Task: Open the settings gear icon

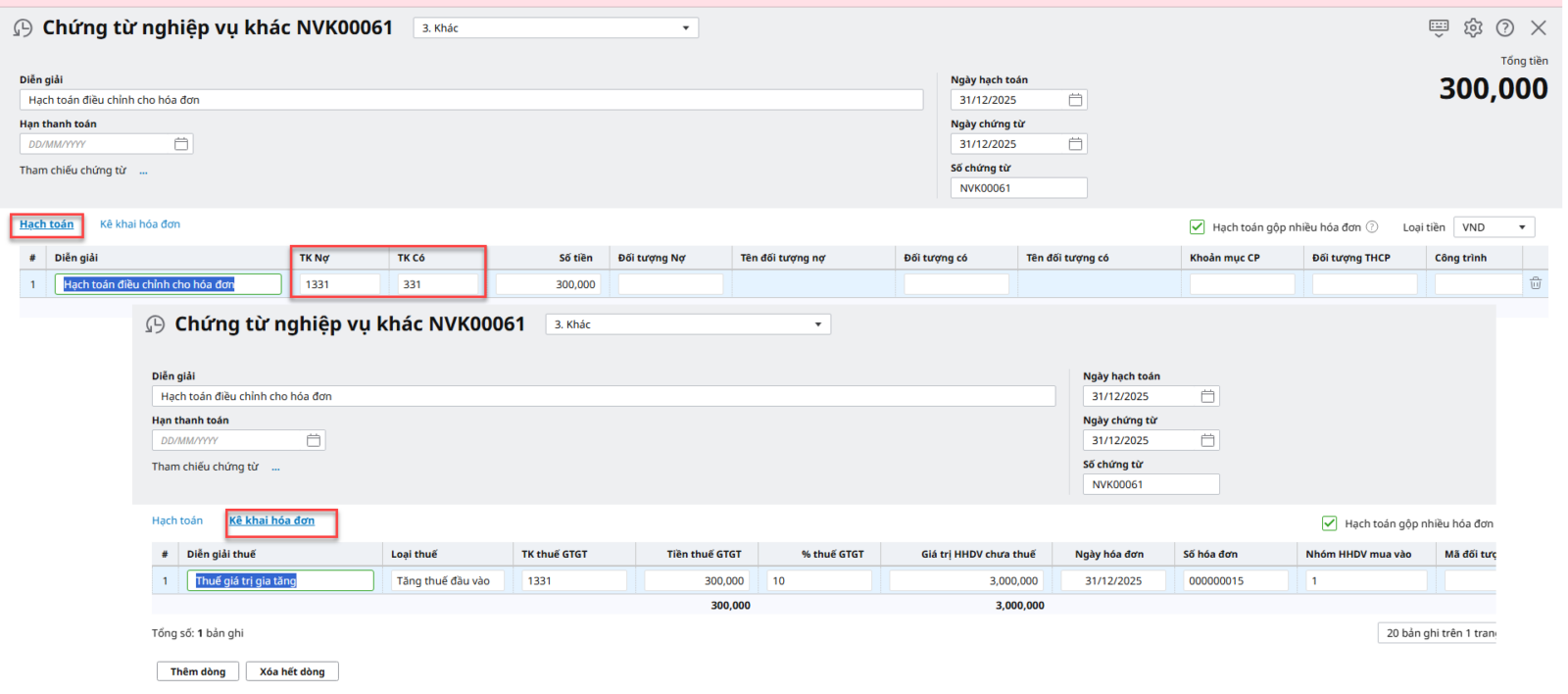Action: [1473, 27]
